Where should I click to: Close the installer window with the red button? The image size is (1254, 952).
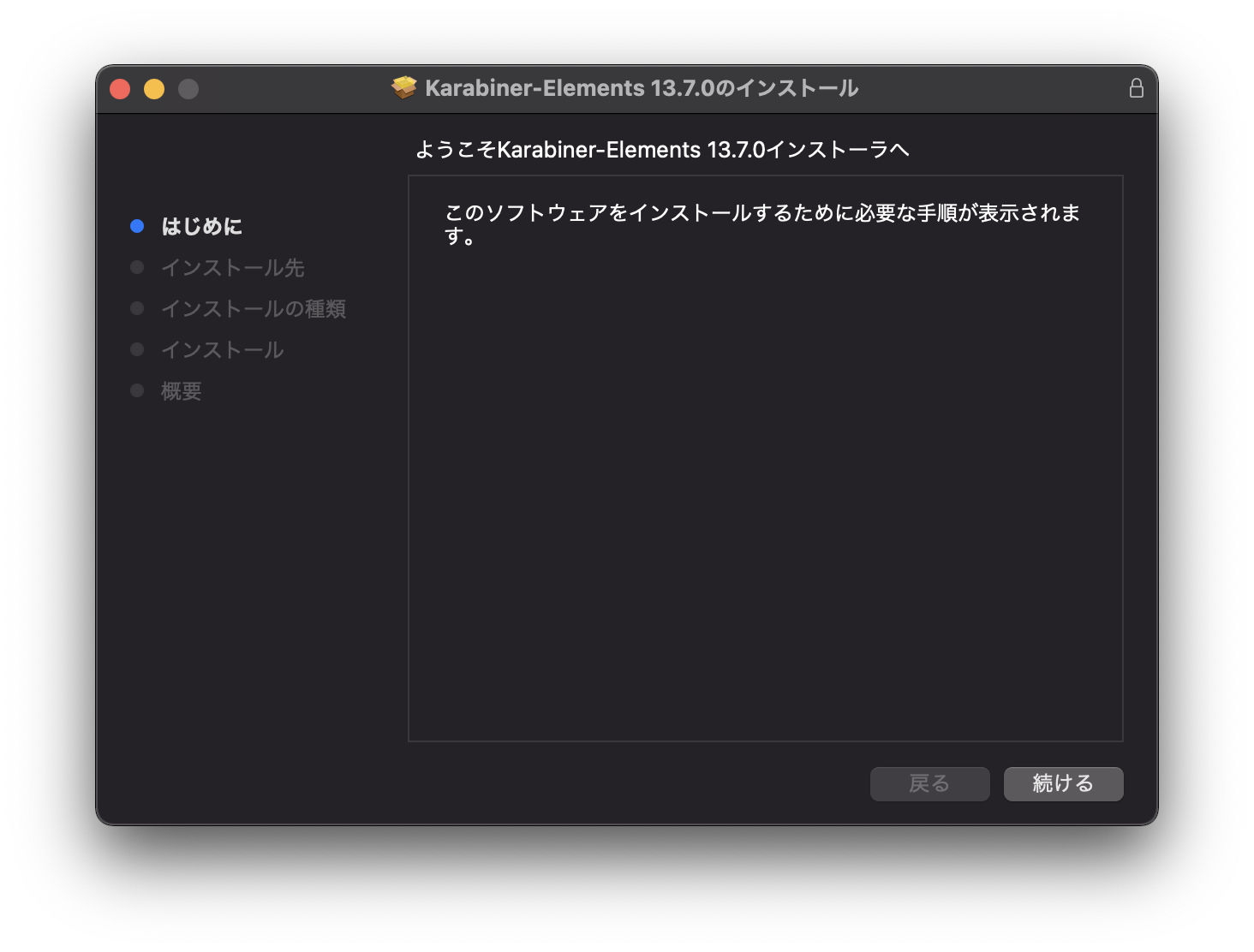click(120, 89)
